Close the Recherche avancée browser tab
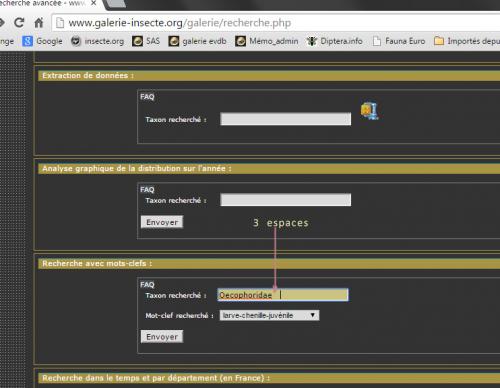 pyautogui.click(x=94, y=3)
